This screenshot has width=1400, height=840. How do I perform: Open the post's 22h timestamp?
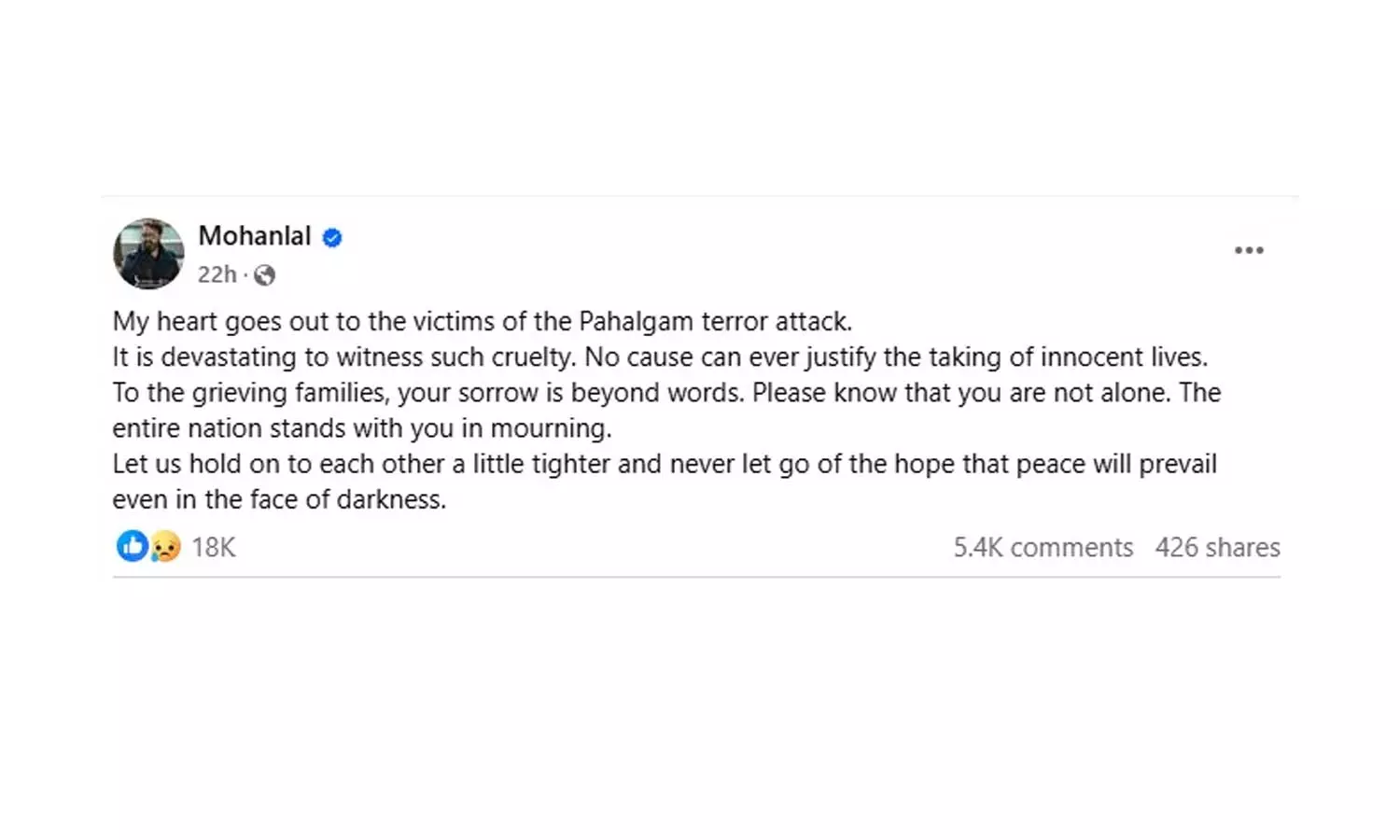[217, 274]
